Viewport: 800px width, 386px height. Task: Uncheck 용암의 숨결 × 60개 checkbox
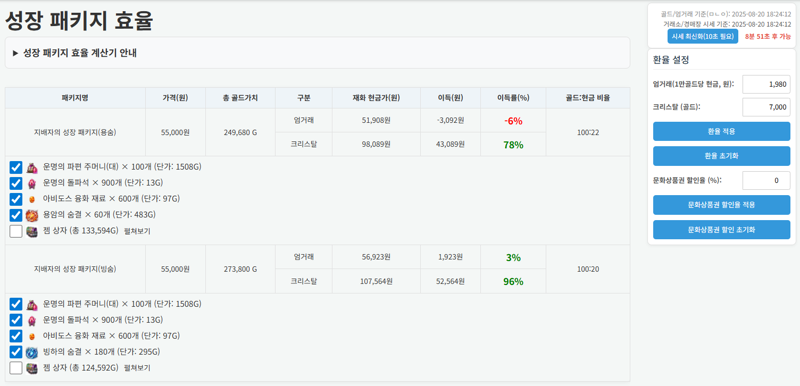click(16, 215)
